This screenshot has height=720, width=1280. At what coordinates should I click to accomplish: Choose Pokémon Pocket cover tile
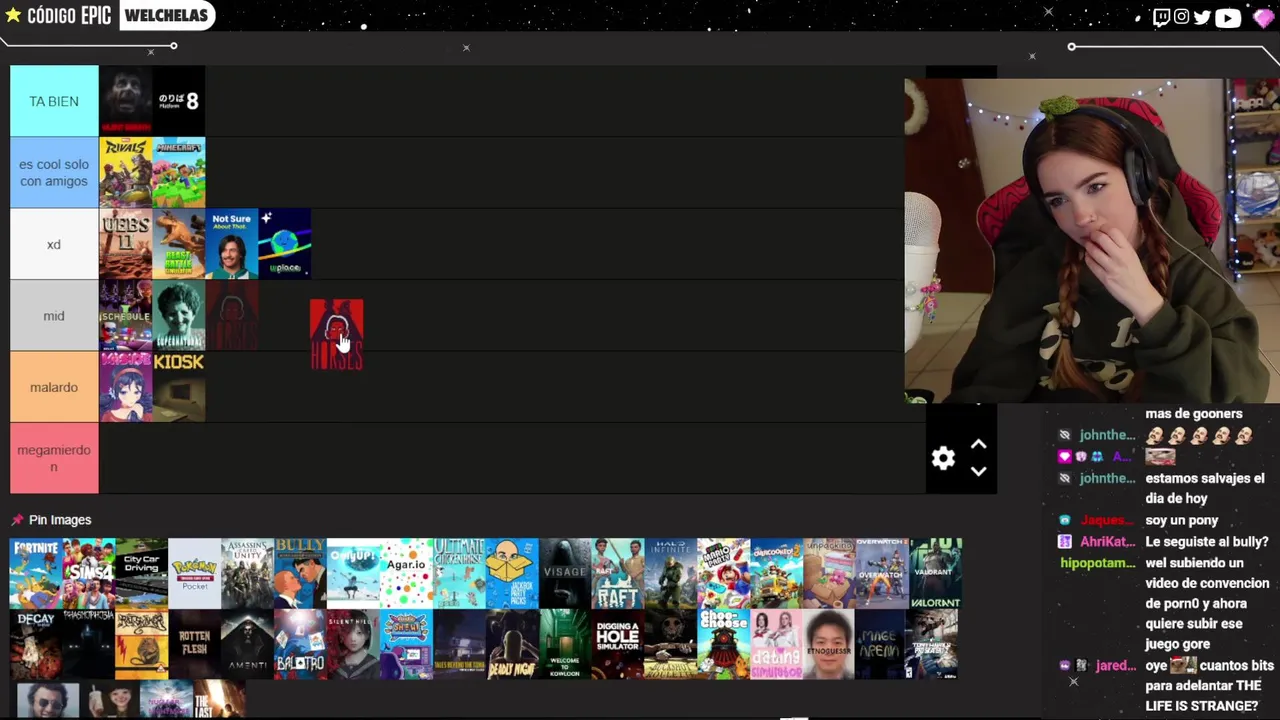tap(195, 573)
